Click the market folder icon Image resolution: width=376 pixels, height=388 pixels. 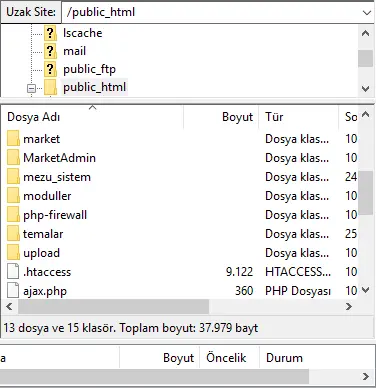click(x=13, y=139)
